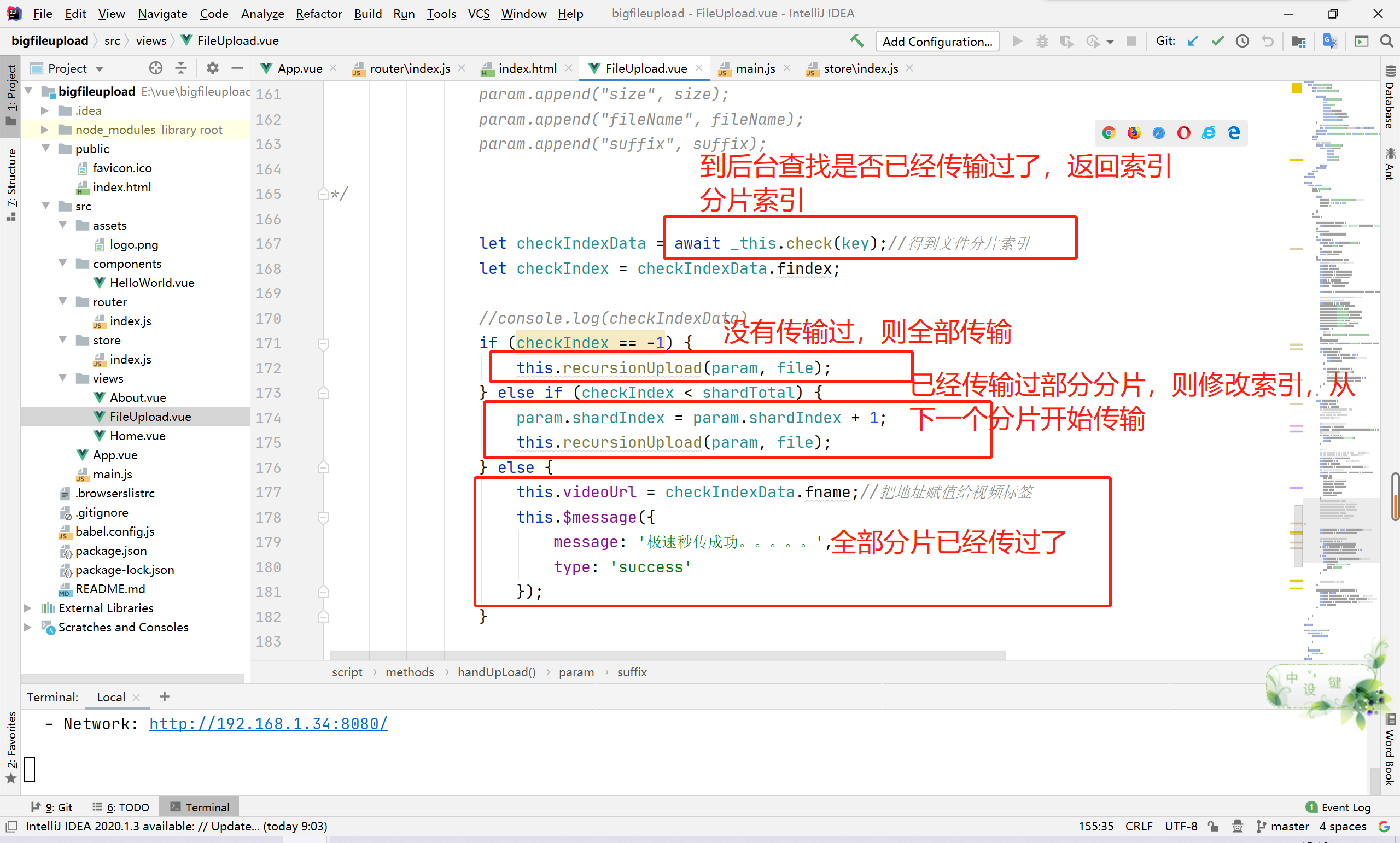Click the Search Everywhere magnifier icon
The width and height of the screenshot is (1400, 843).
(x=1386, y=41)
